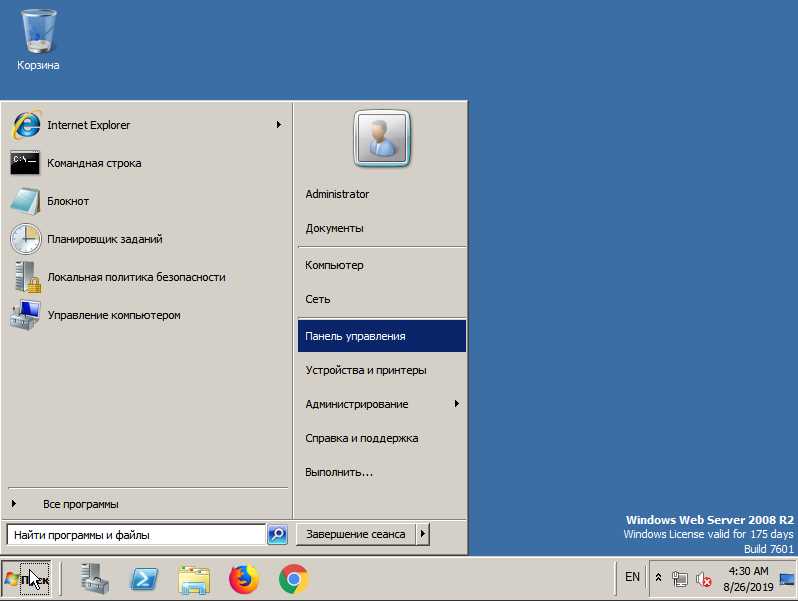The image size is (798, 601).
Task: Click the Пуск Start button
Action: [26, 579]
